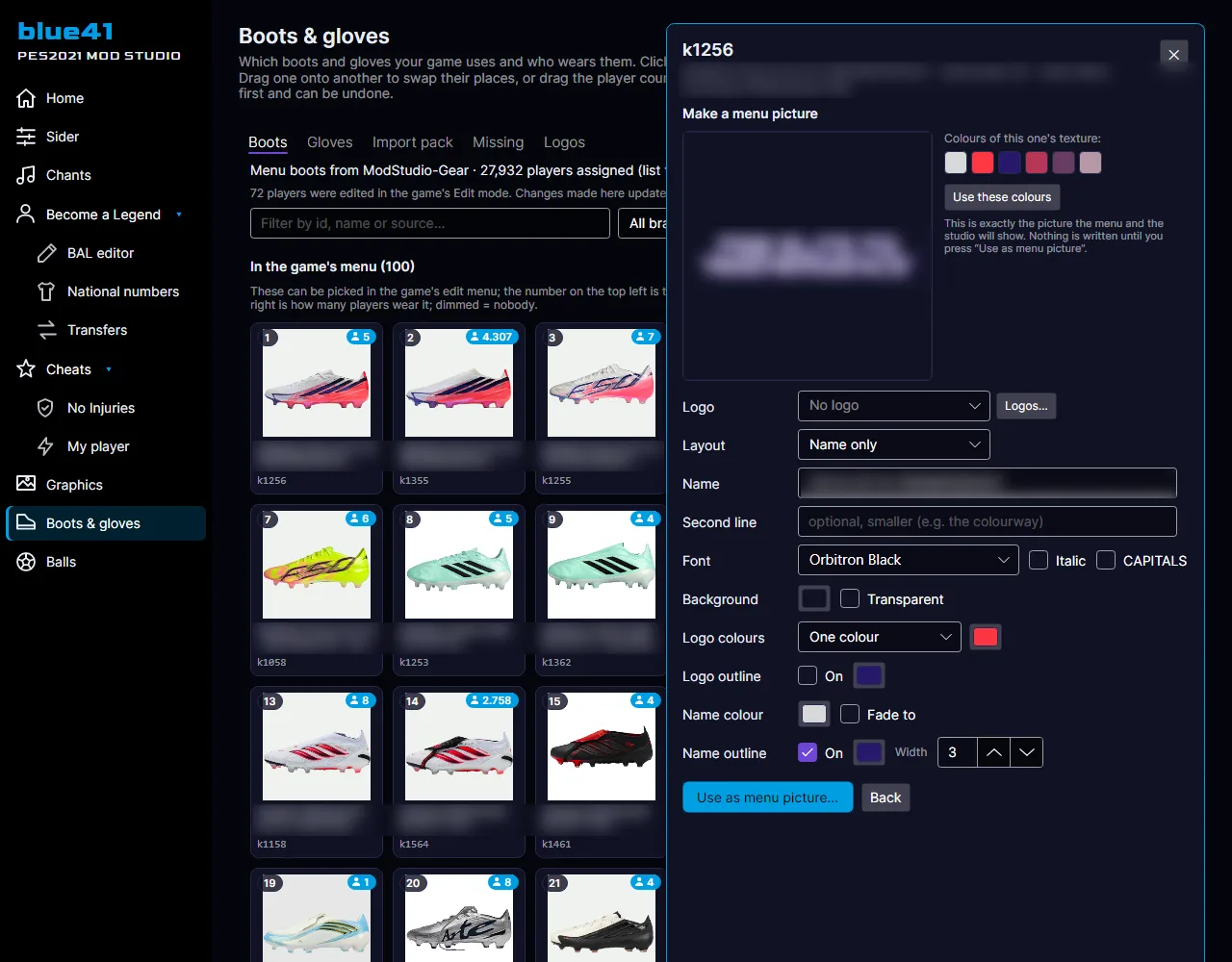The height and width of the screenshot is (962, 1232).
Task: Collapse the Become a Legend section arrow
Action: 179,215
